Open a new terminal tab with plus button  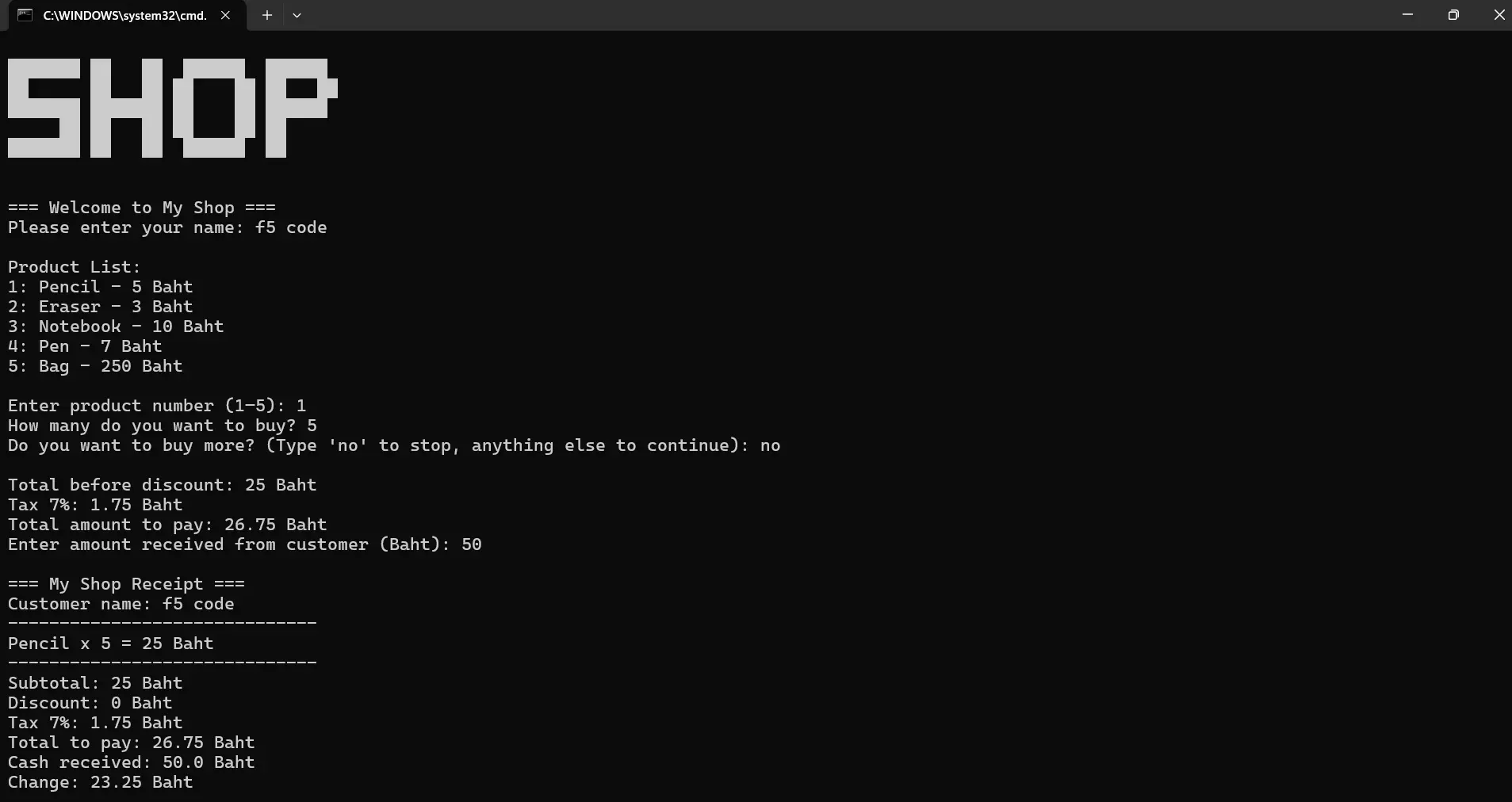(x=266, y=15)
